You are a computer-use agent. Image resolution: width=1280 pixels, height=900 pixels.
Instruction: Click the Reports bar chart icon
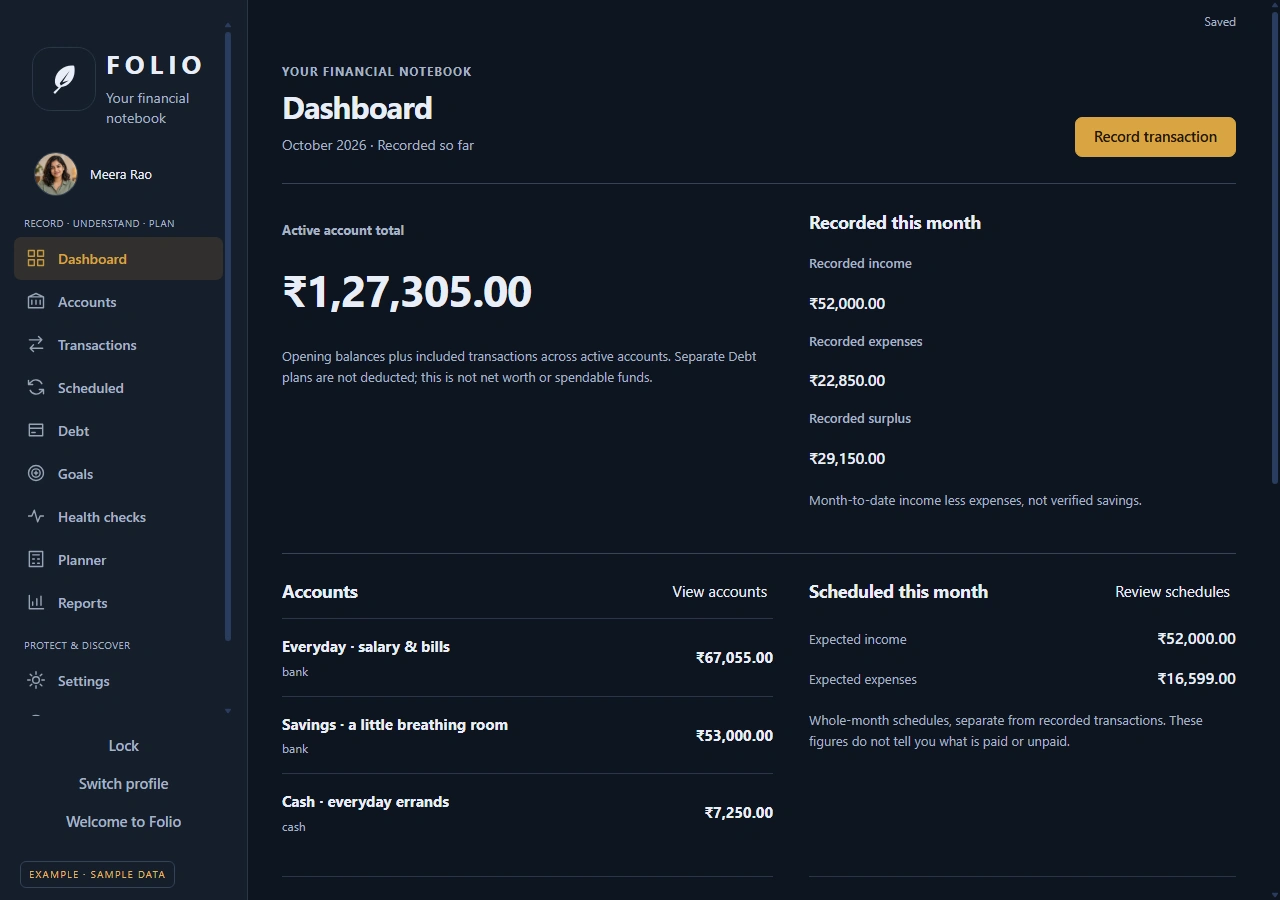point(36,603)
